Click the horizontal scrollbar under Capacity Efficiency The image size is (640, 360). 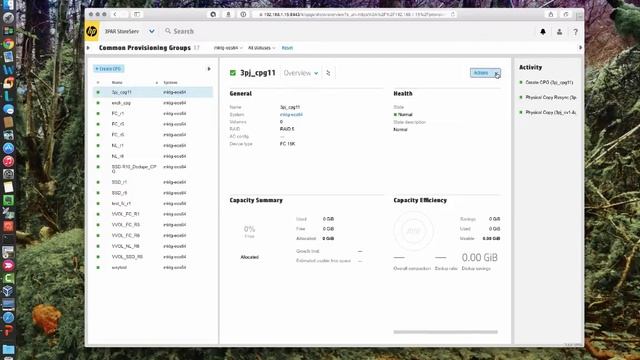point(445,332)
